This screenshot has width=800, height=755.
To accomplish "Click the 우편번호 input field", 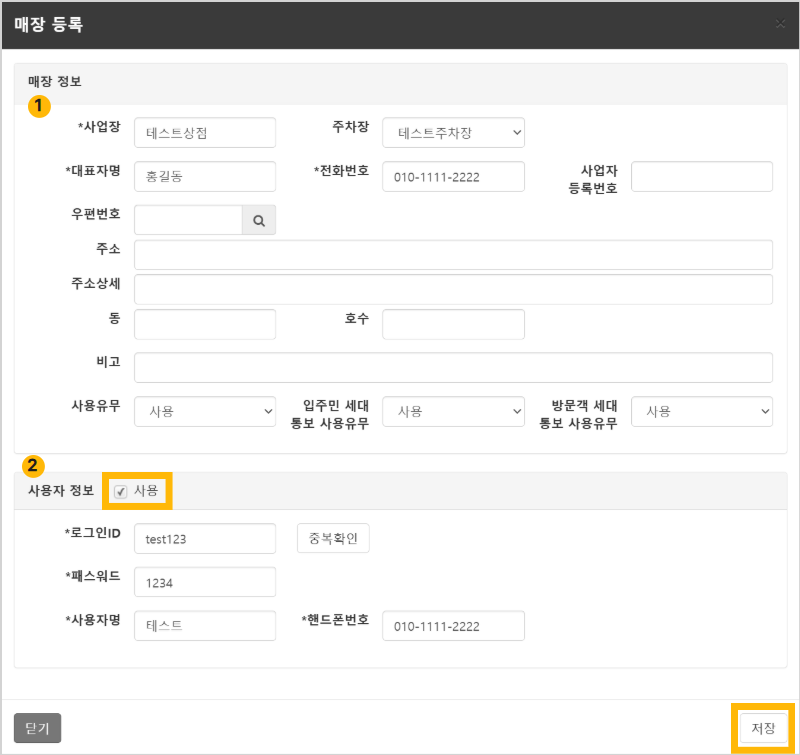I will tap(188, 220).
